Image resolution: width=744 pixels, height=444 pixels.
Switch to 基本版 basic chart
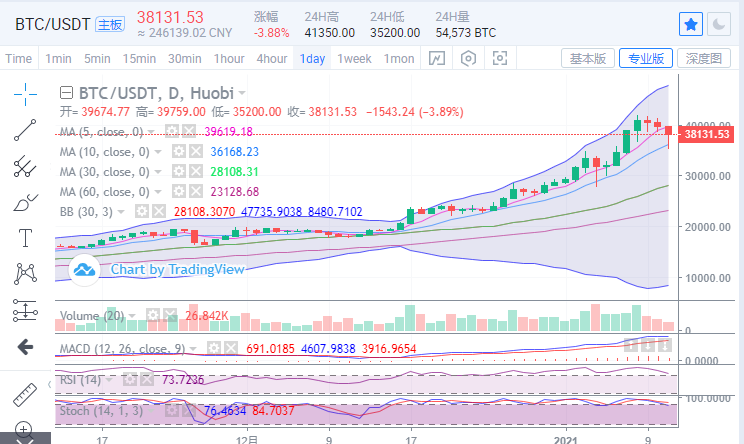point(588,58)
